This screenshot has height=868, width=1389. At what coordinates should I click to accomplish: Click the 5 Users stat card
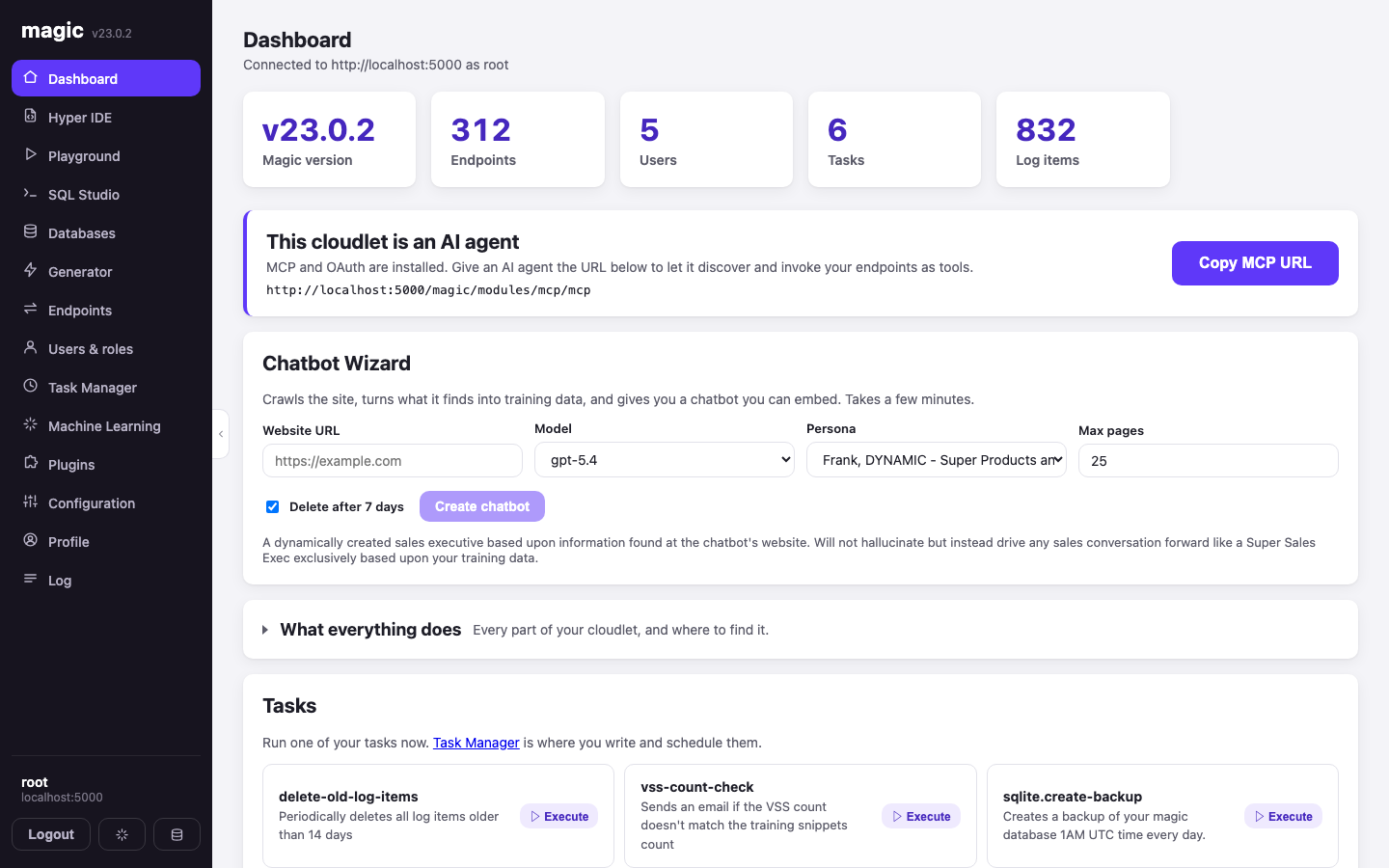[x=706, y=139]
